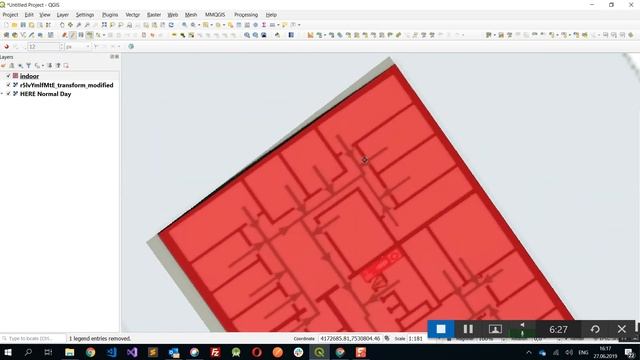The width and height of the screenshot is (640, 360).
Task: Click the taskbar search icon
Action: point(28,352)
